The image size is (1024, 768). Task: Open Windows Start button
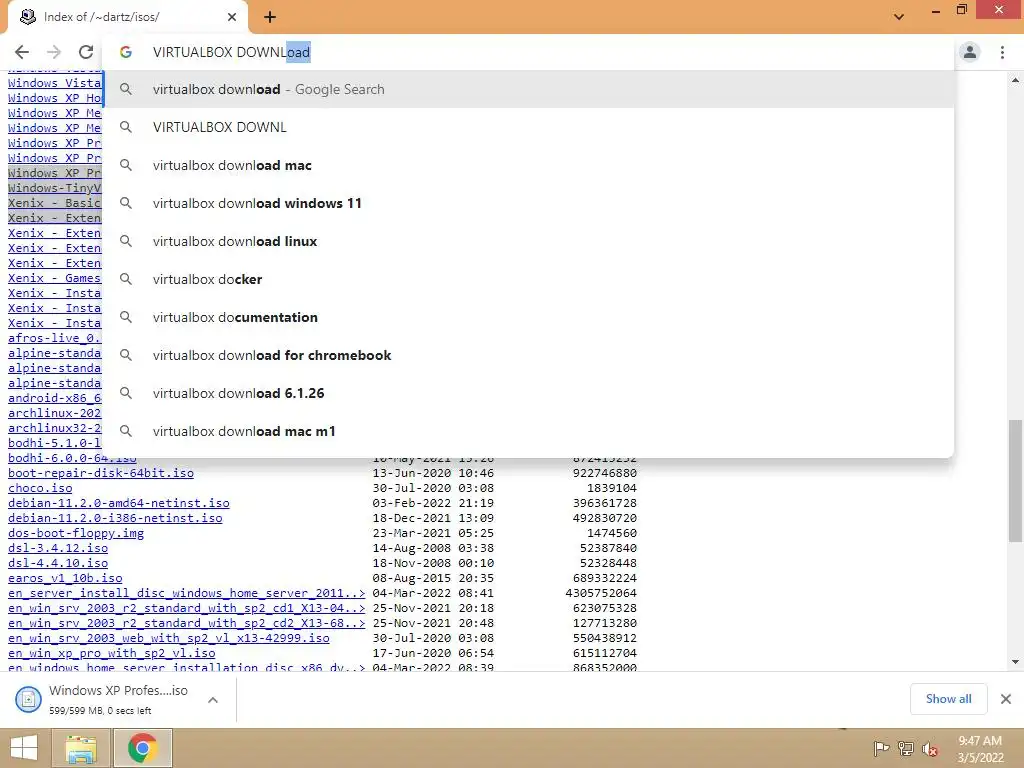(x=24, y=748)
